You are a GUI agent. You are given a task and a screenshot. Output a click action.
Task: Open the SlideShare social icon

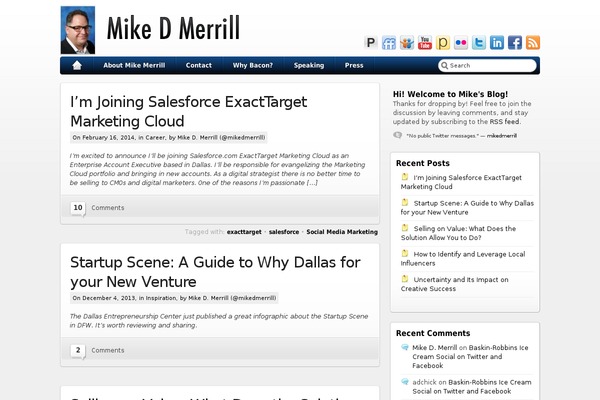pyautogui.click(x=407, y=42)
